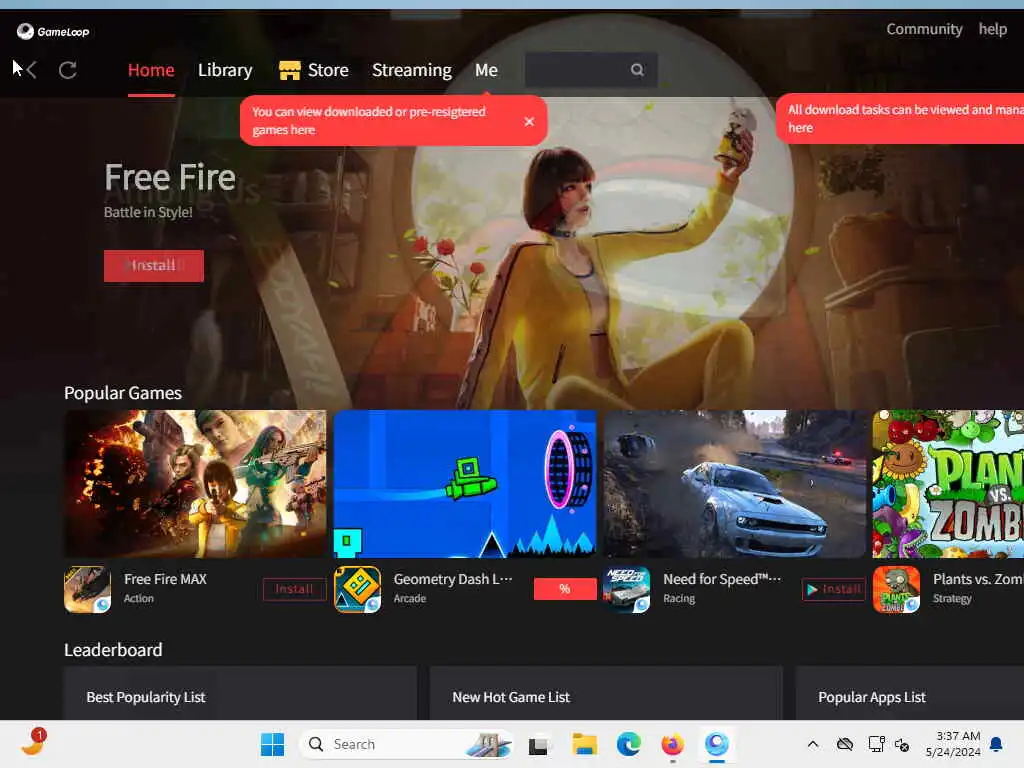
Task: Go back with the back arrow
Action: (31, 70)
